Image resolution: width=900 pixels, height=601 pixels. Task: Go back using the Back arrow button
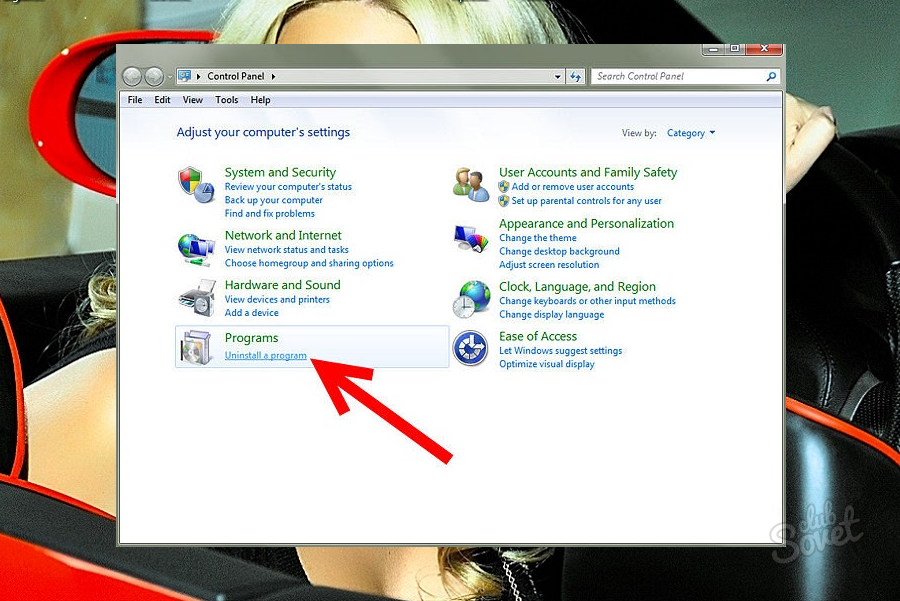pos(133,76)
